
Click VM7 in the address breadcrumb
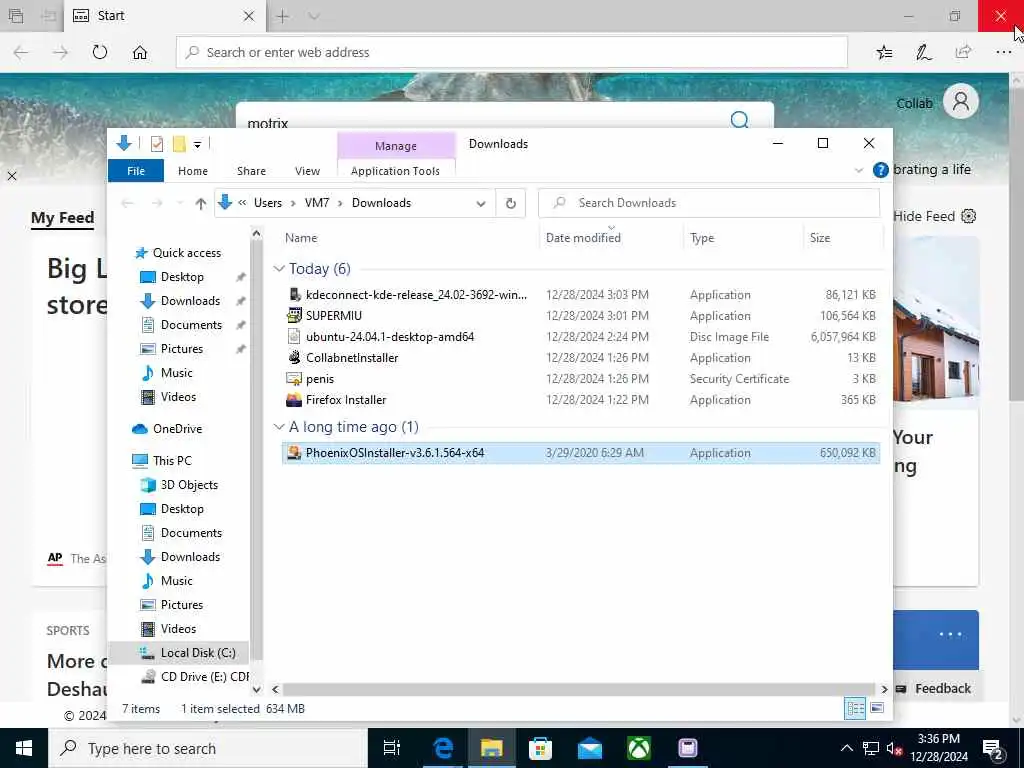[x=317, y=203]
